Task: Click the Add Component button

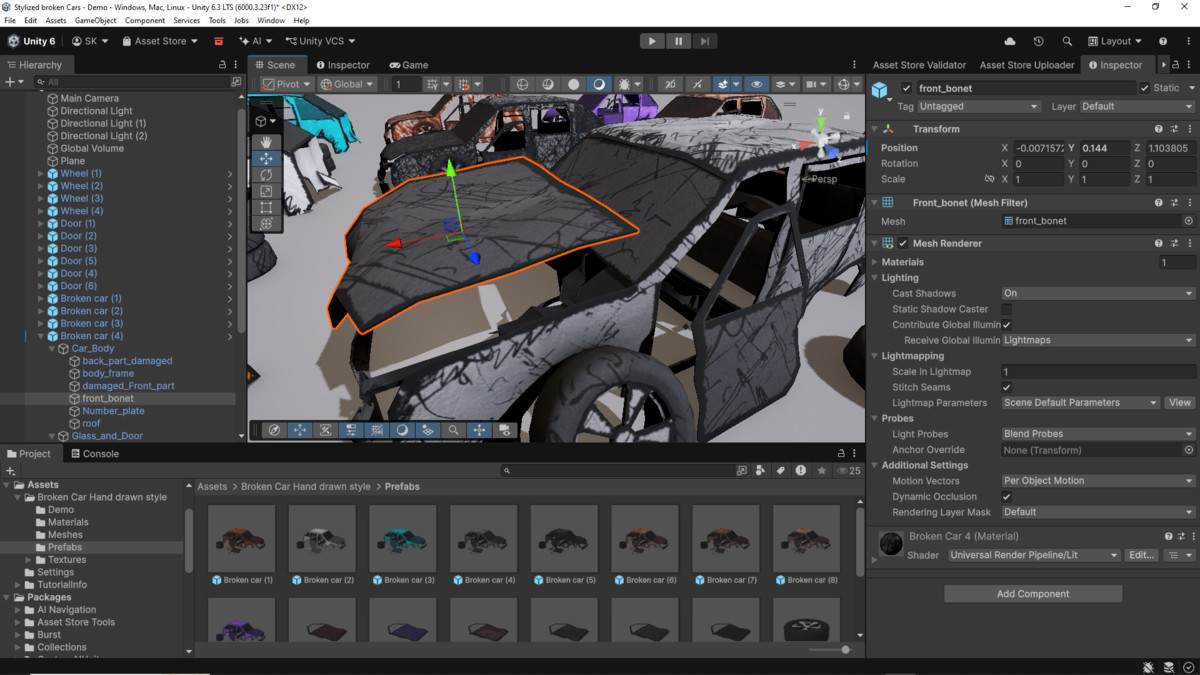Action: pyautogui.click(x=1033, y=594)
